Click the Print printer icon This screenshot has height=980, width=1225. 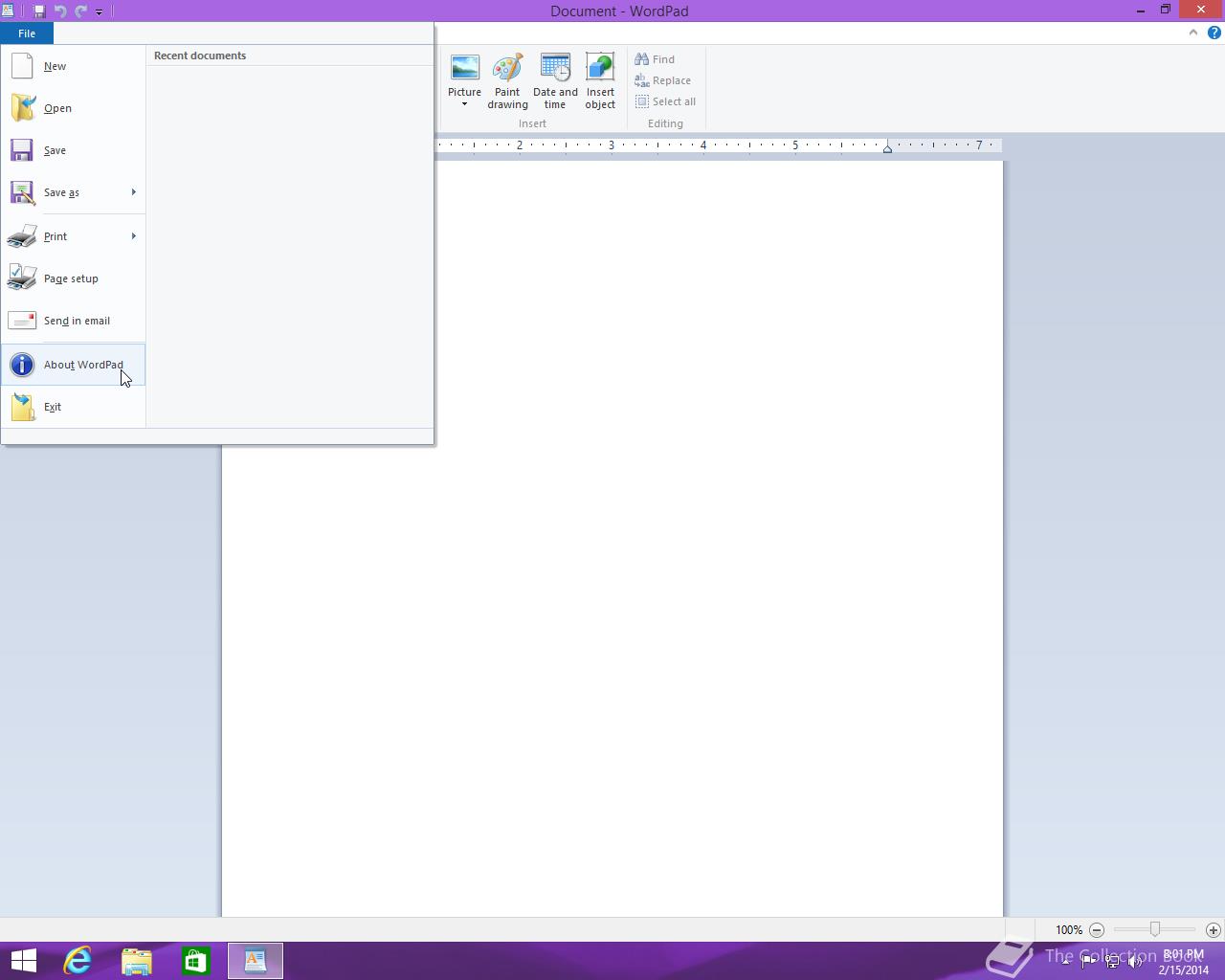coord(22,236)
